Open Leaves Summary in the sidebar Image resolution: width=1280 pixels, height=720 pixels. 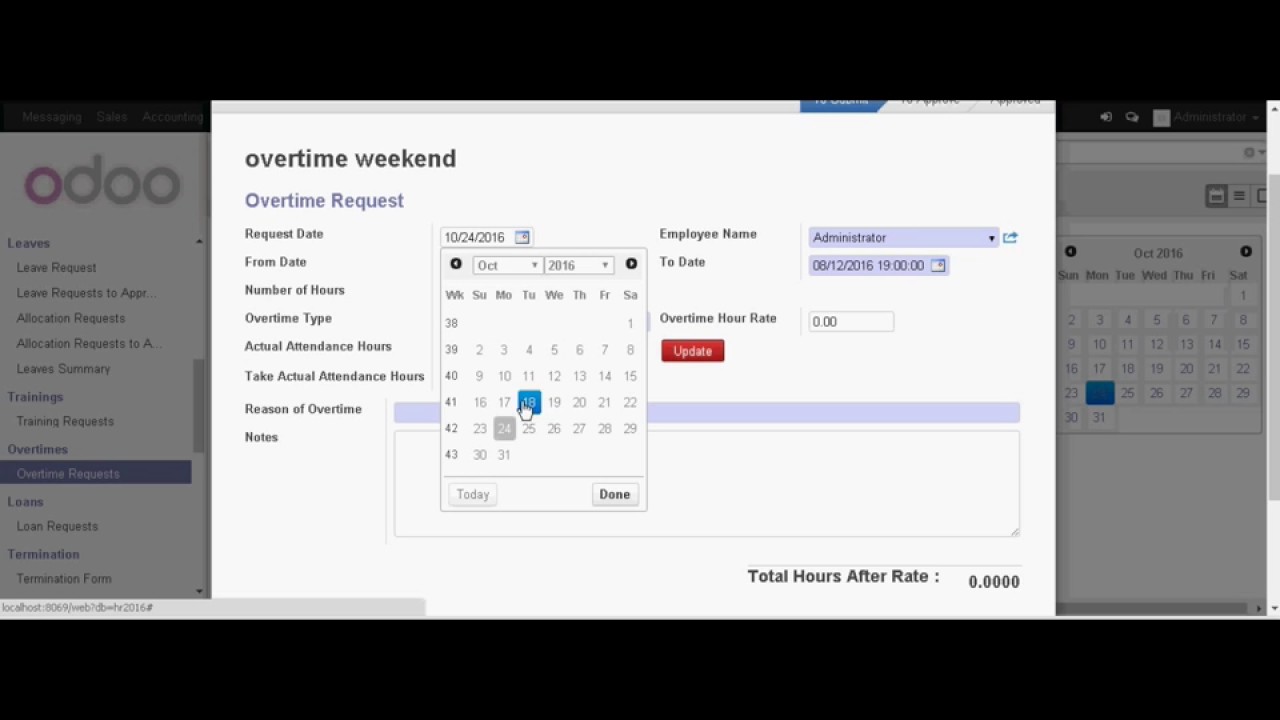(63, 369)
